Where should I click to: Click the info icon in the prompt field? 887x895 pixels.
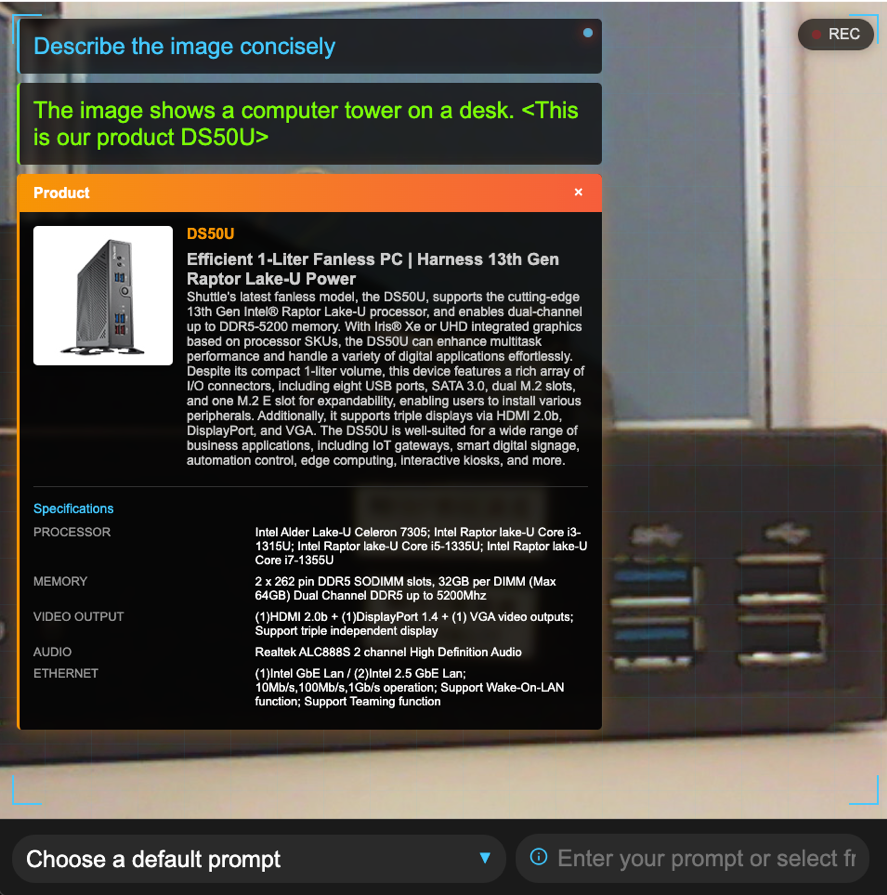pos(538,857)
